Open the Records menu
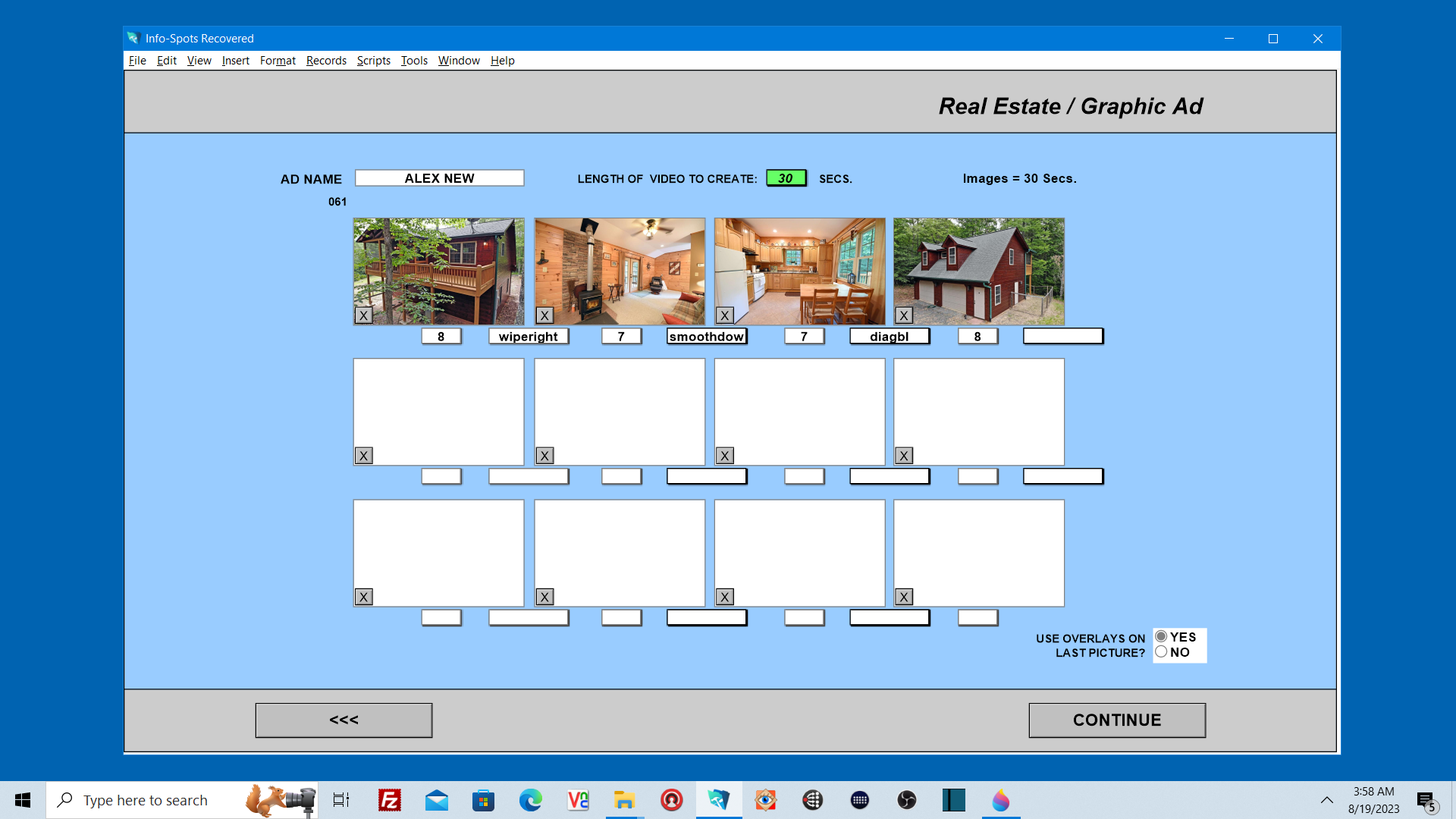The image size is (1456, 819). (326, 61)
